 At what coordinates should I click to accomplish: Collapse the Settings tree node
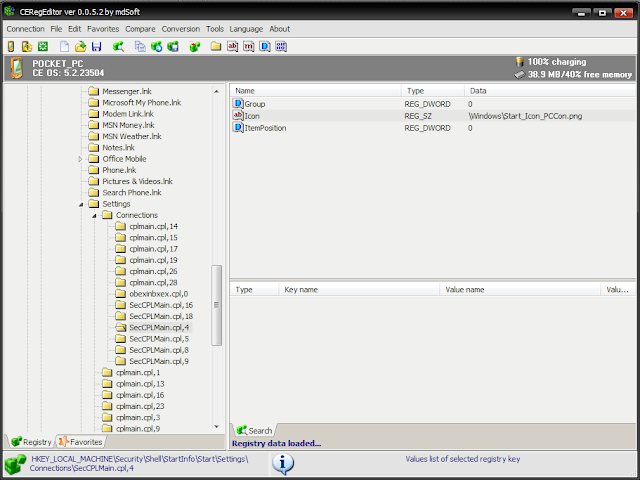coord(81,204)
